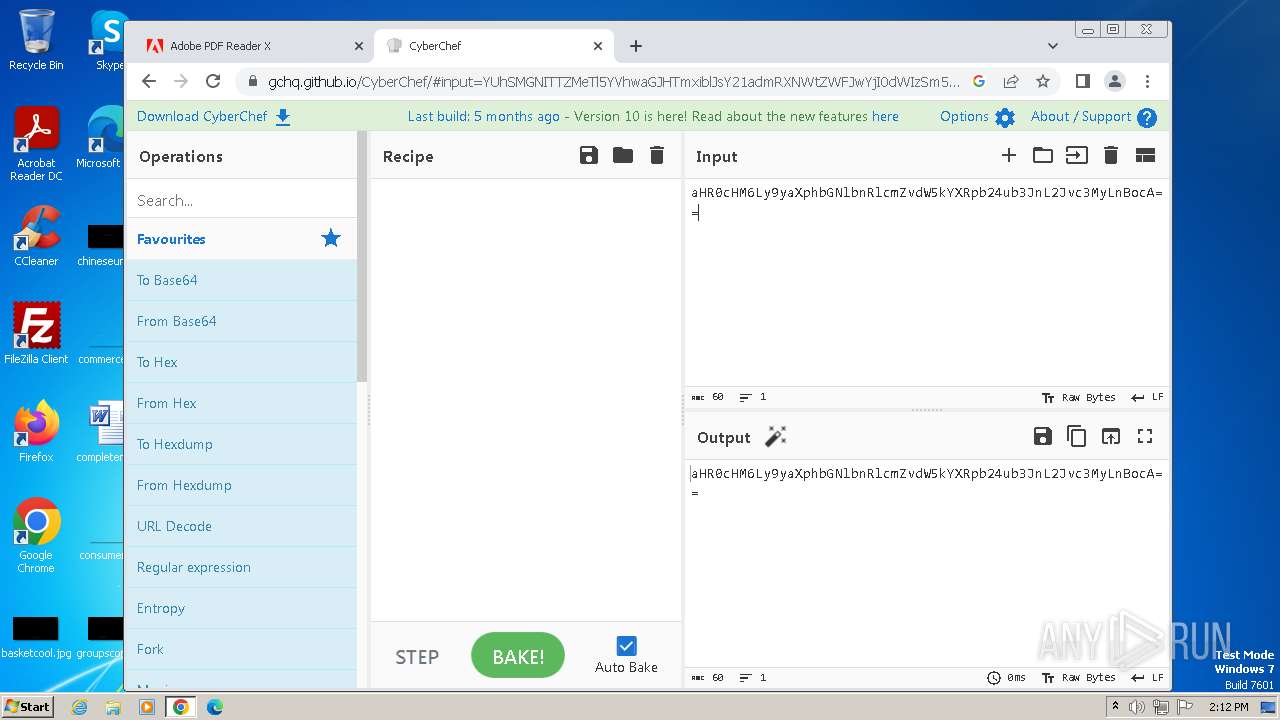Clear the input with the trash icon

click(1111, 155)
